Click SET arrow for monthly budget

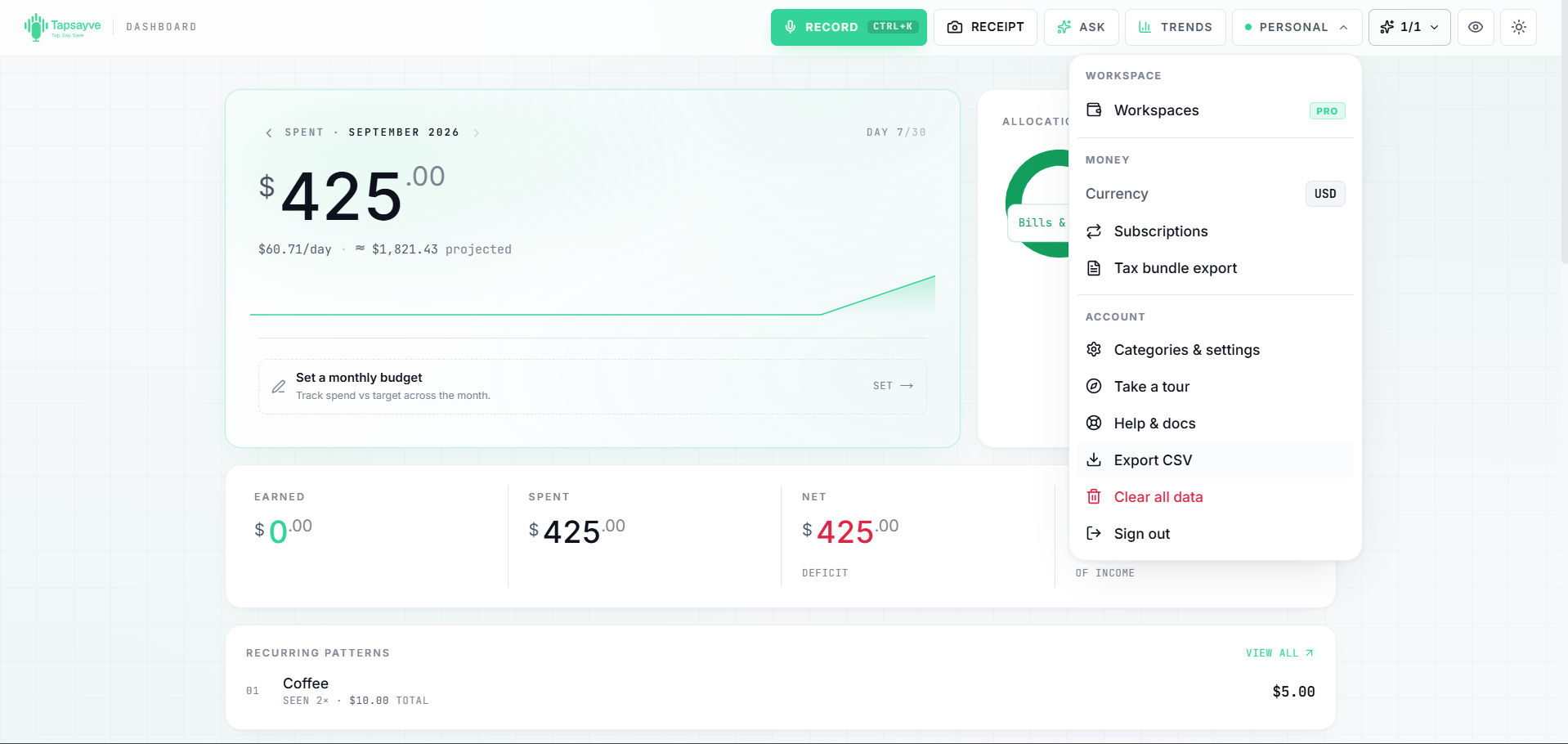click(893, 386)
